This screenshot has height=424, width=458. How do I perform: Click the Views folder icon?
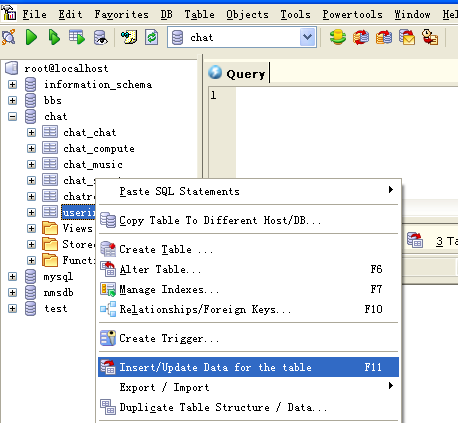pos(50,228)
